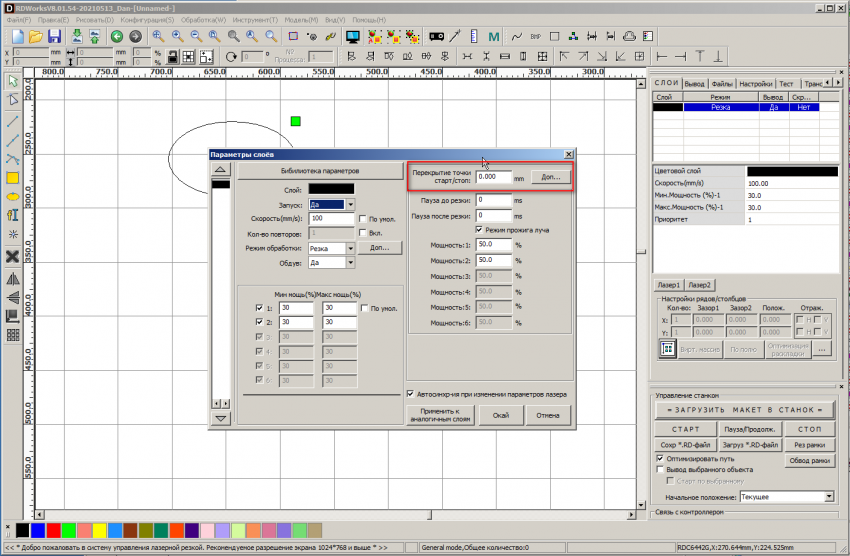Select the ellipse drawing tool
The height and width of the screenshot is (556, 850).
13,196
